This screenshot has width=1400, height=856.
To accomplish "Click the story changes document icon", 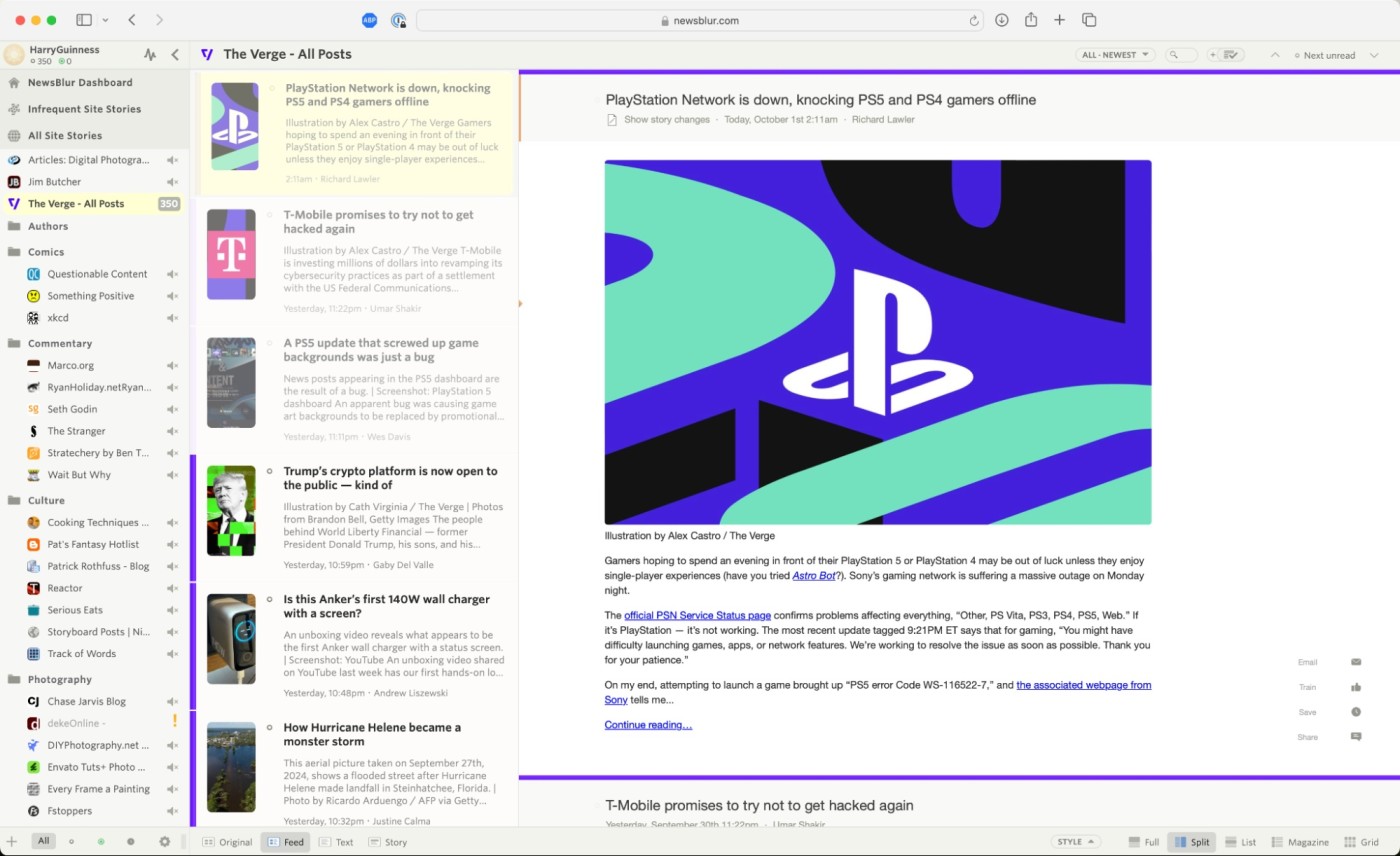I will 612,120.
